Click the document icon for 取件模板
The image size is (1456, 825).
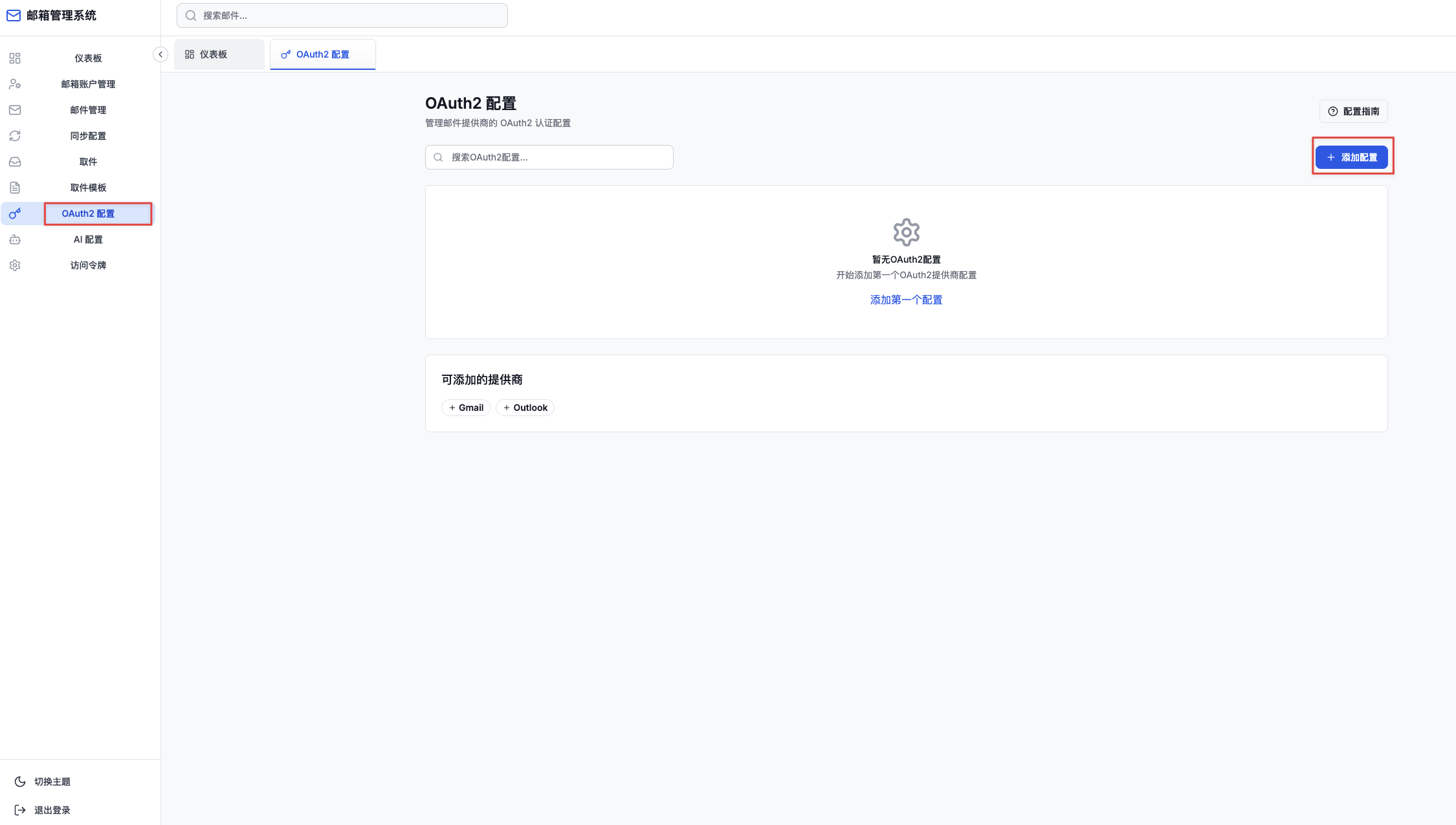pos(15,188)
